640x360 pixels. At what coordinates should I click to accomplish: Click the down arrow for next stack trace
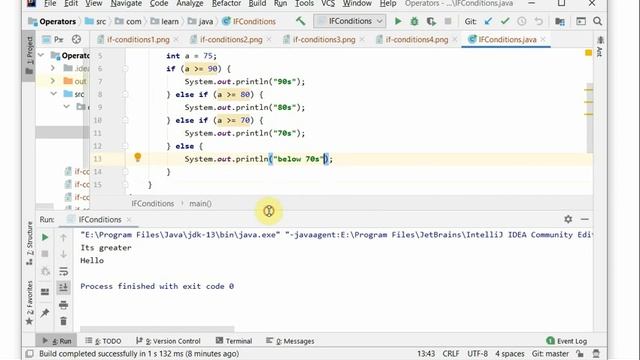point(63,254)
